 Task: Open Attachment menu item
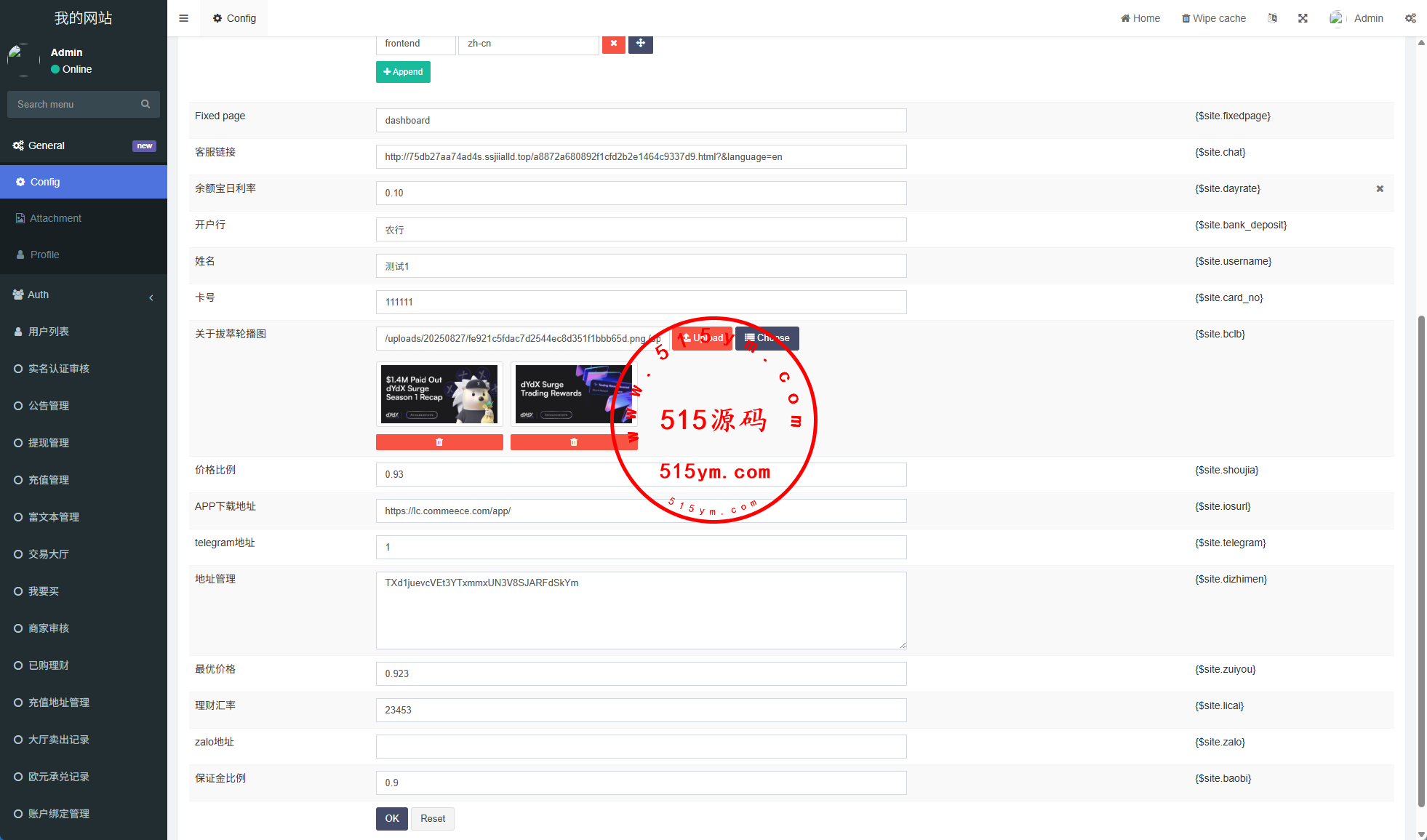pos(55,218)
